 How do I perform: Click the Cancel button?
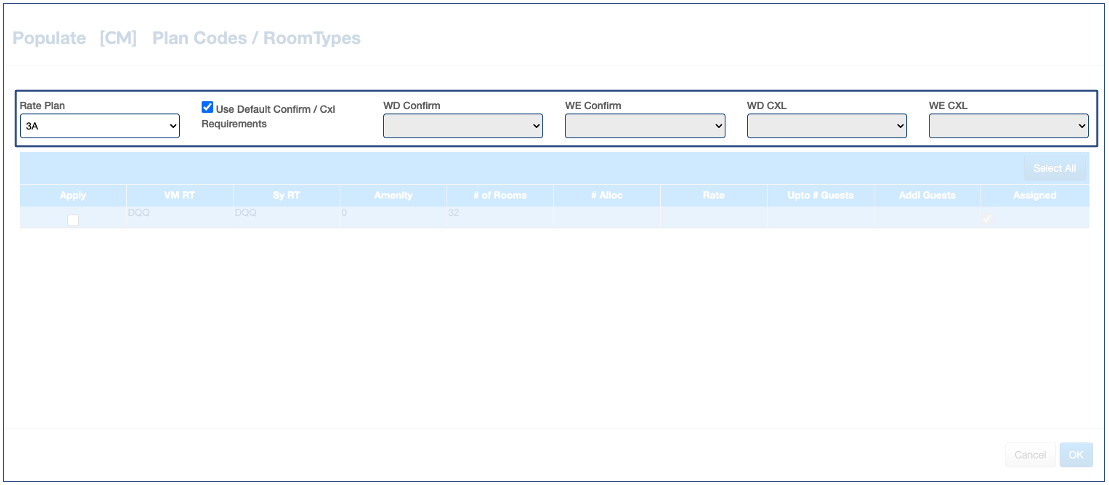pos(1030,455)
